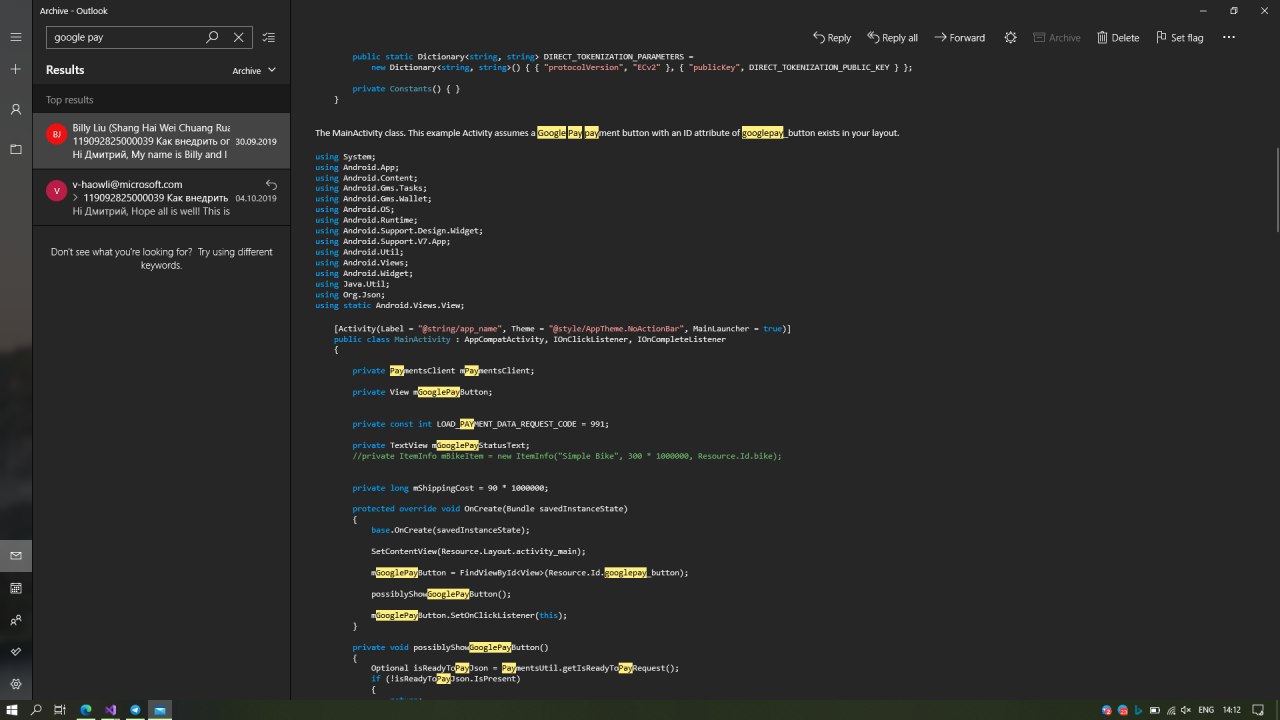Open Windows taskbar search

36,710
